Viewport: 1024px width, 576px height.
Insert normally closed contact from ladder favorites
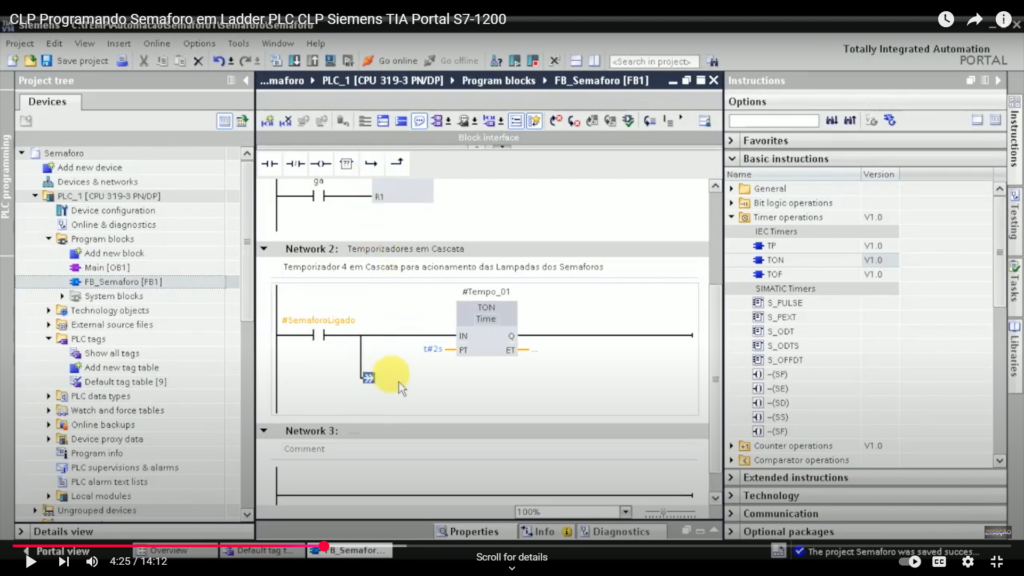295,163
